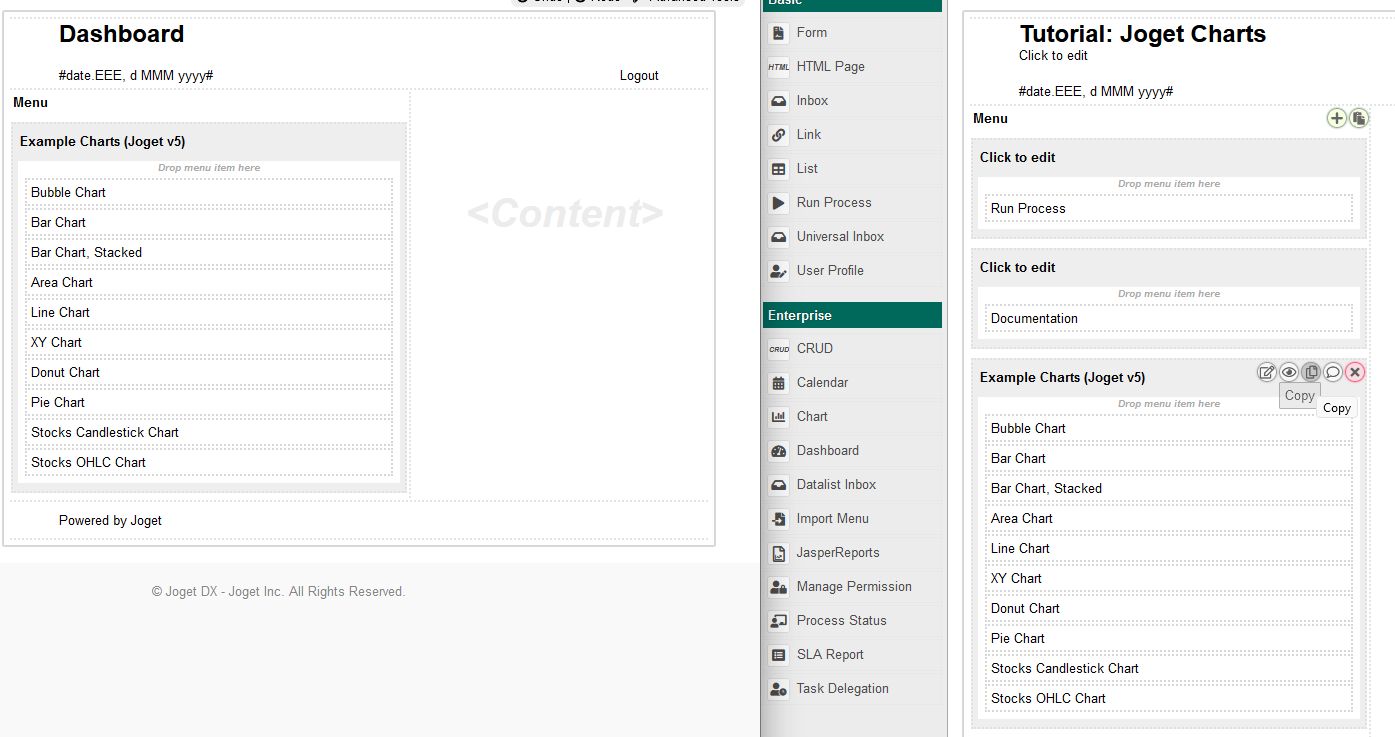The width and height of the screenshot is (1395, 737).
Task: Choose the JasperReports palette item
Action: (837, 553)
